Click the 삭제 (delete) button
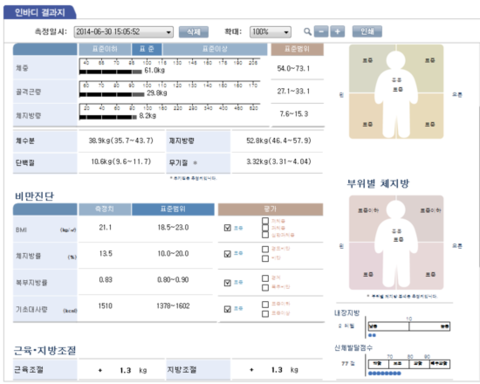Image resolution: width=480 pixels, height=384 pixels. 194,32
